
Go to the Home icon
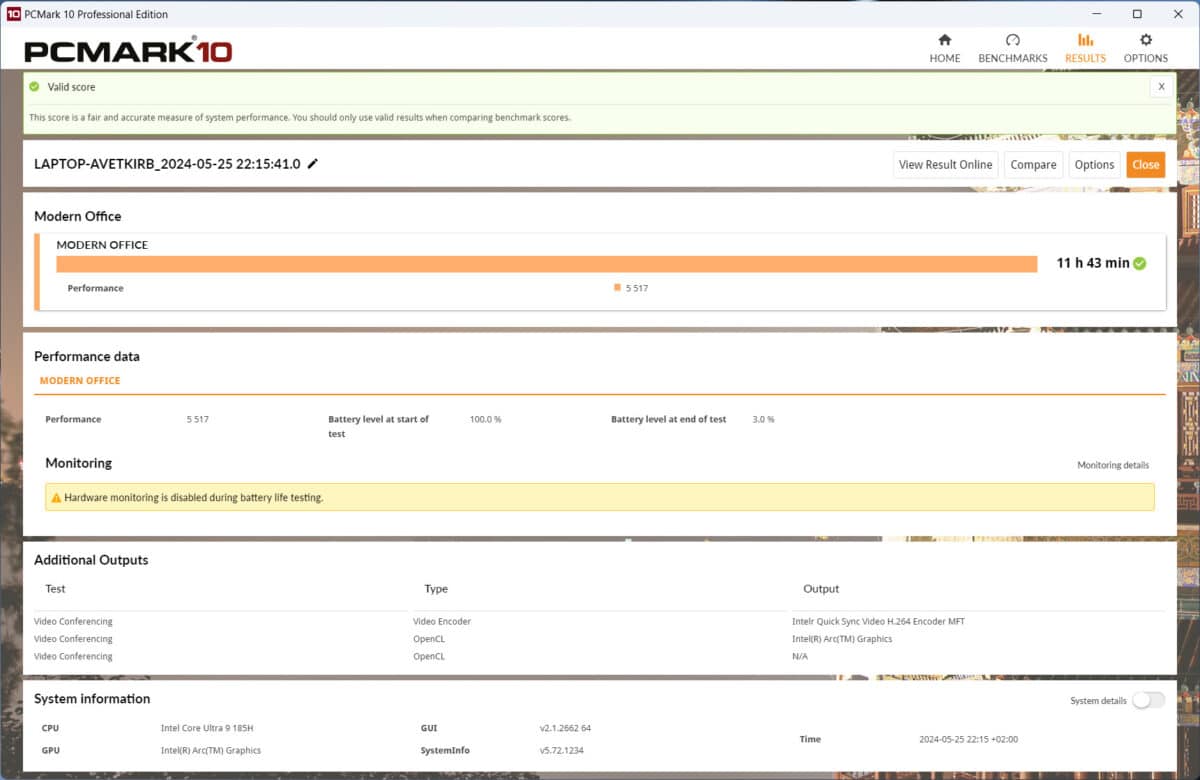tap(944, 41)
